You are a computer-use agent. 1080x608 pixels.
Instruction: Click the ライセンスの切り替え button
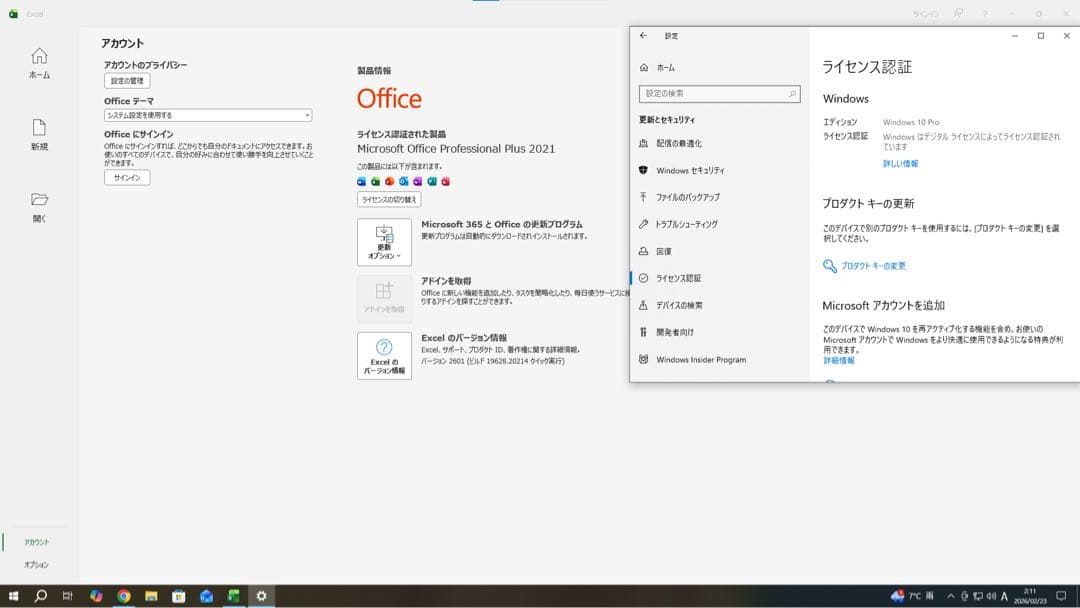(x=389, y=200)
